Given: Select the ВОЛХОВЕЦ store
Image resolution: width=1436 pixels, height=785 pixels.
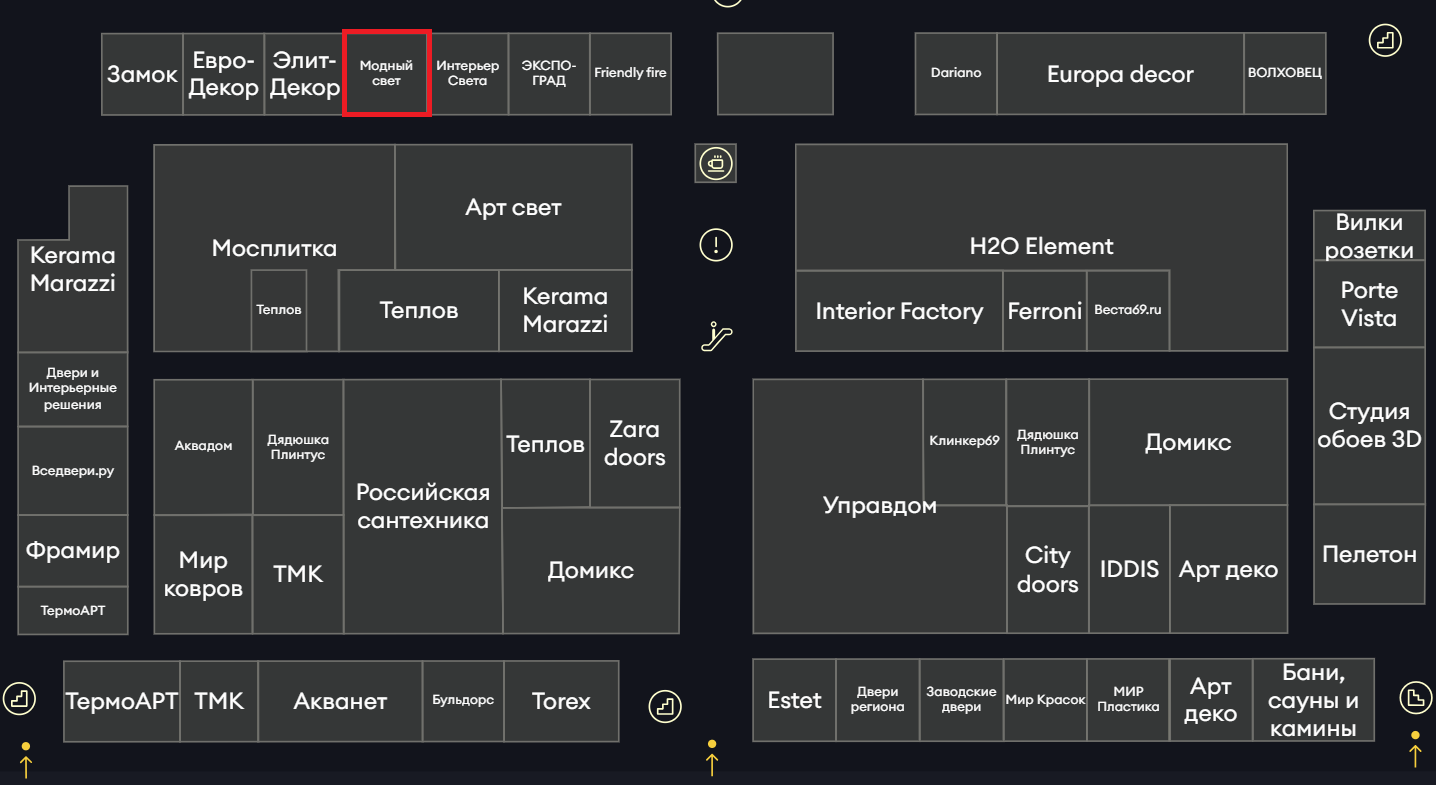Looking at the screenshot, I should [1285, 74].
